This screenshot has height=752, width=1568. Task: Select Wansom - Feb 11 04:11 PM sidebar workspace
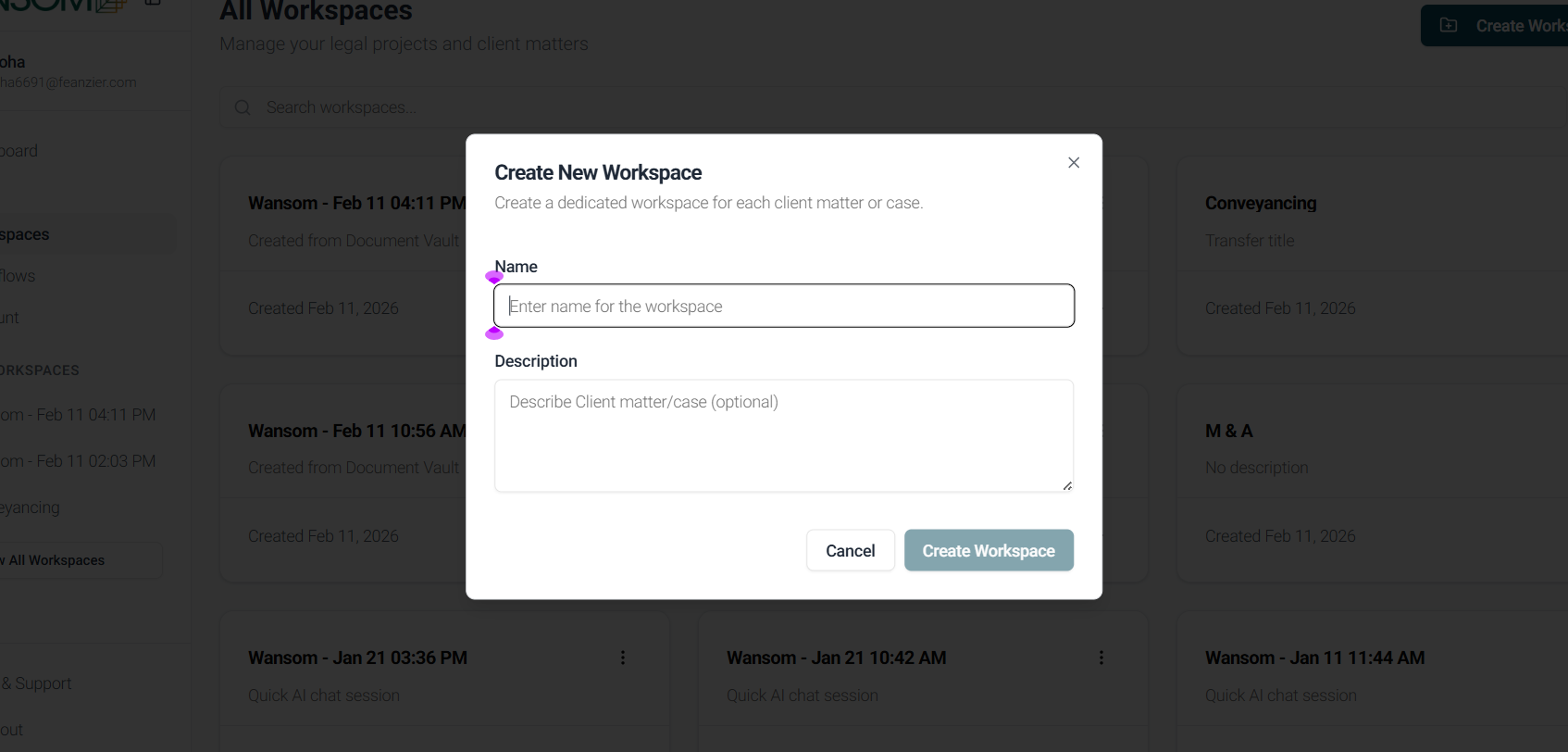[x=78, y=415]
